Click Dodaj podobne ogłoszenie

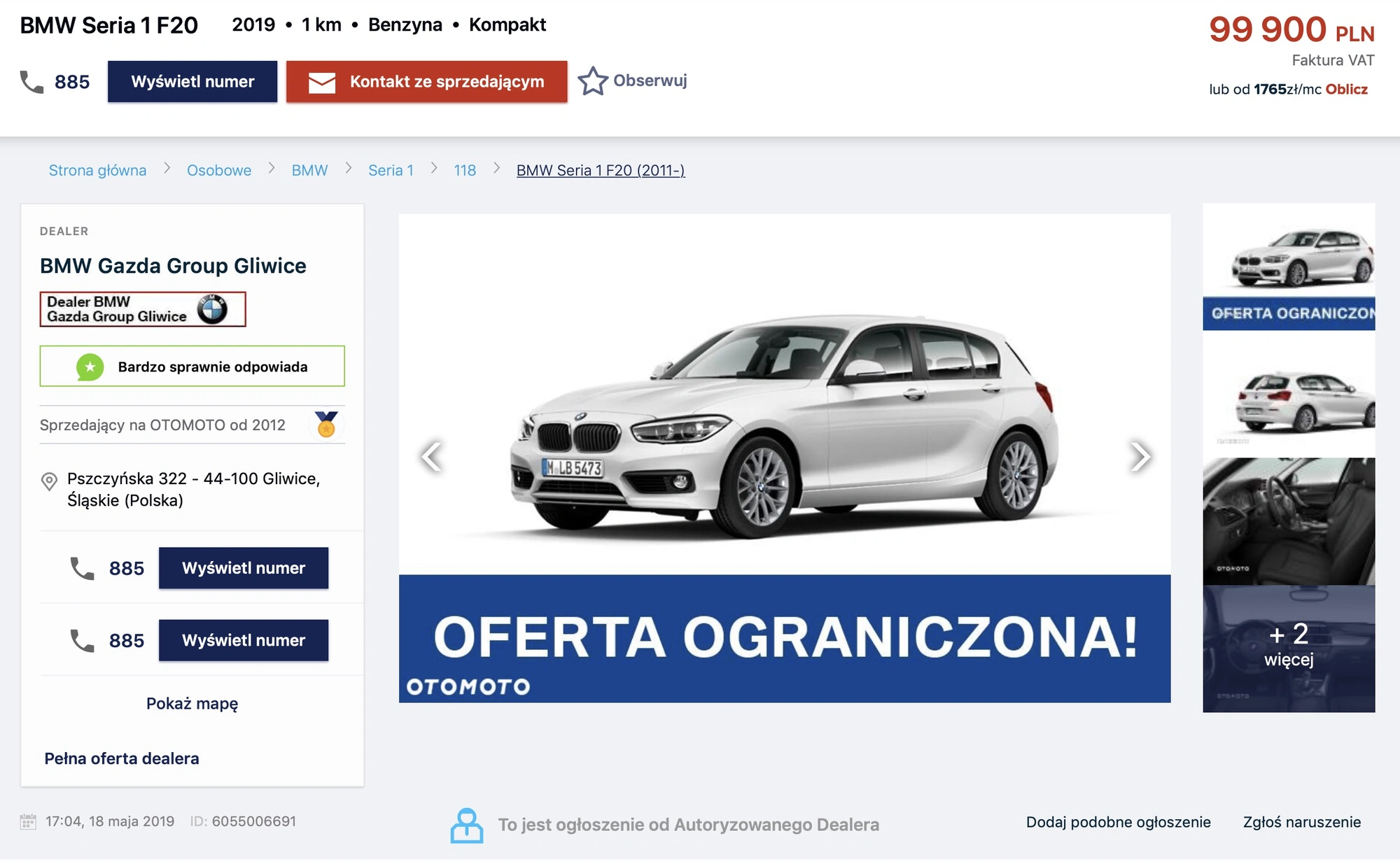pos(1118,822)
